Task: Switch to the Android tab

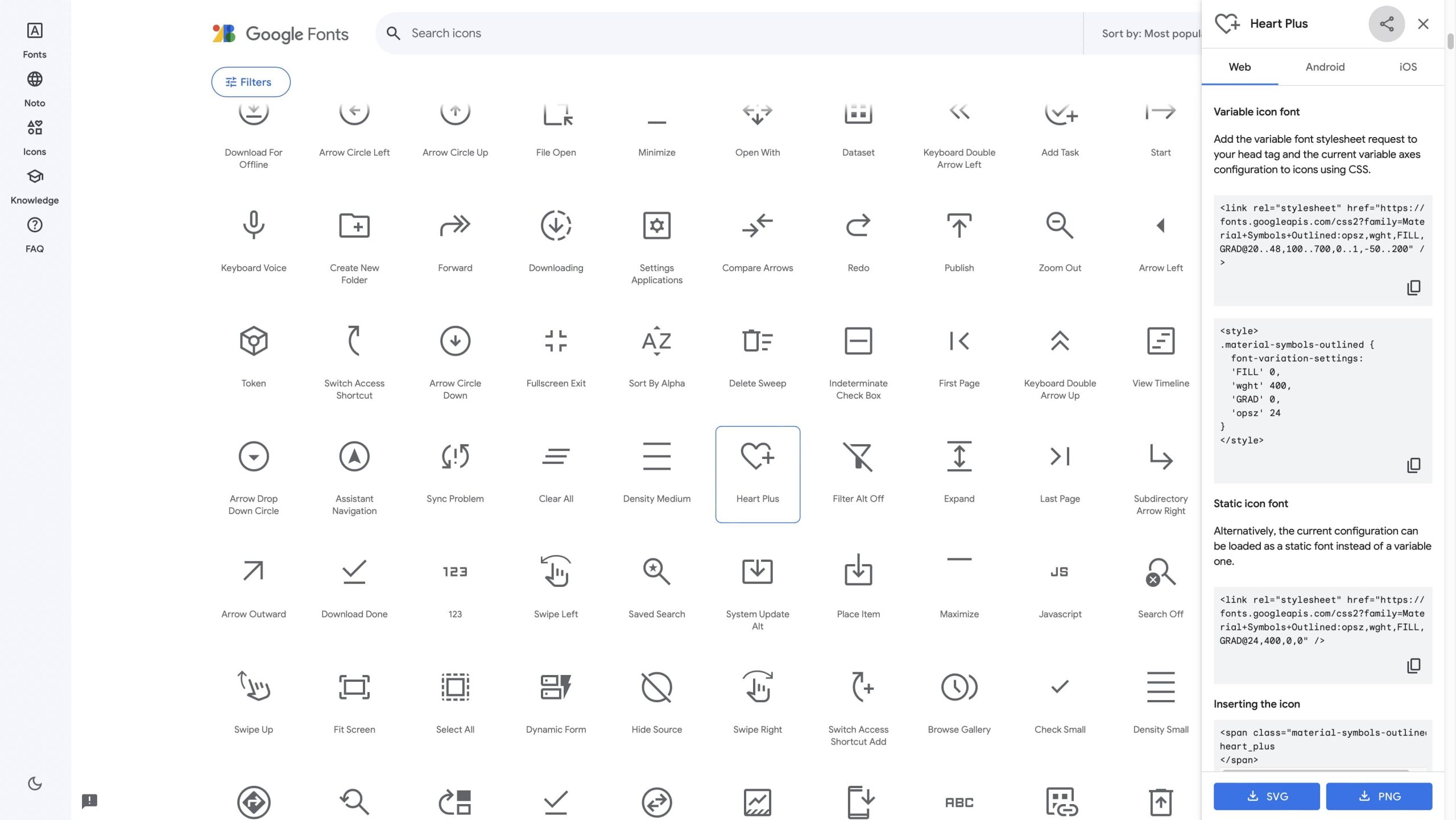Action: [1325, 67]
